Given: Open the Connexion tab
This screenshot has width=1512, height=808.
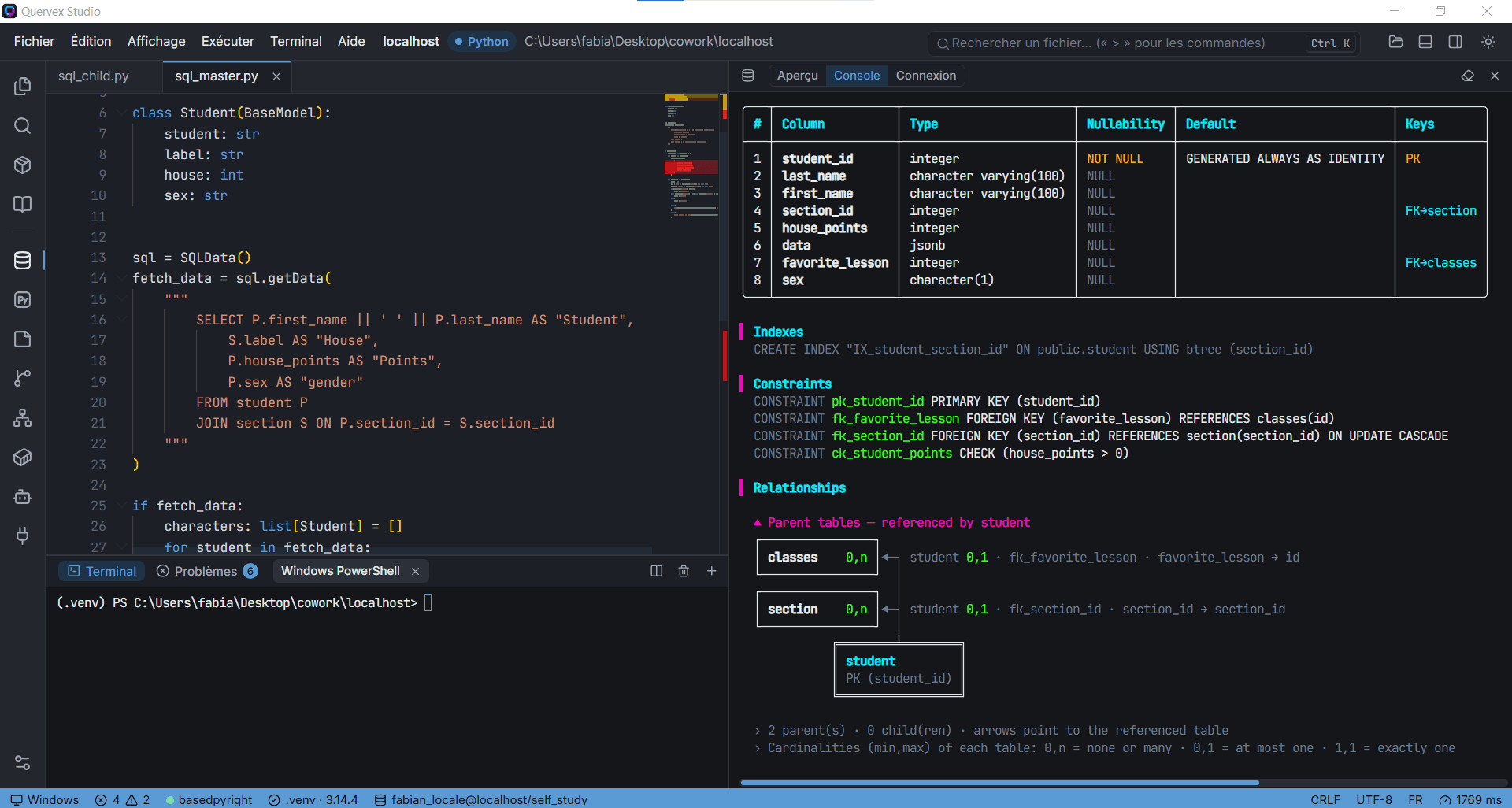Looking at the screenshot, I should point(926,76).
